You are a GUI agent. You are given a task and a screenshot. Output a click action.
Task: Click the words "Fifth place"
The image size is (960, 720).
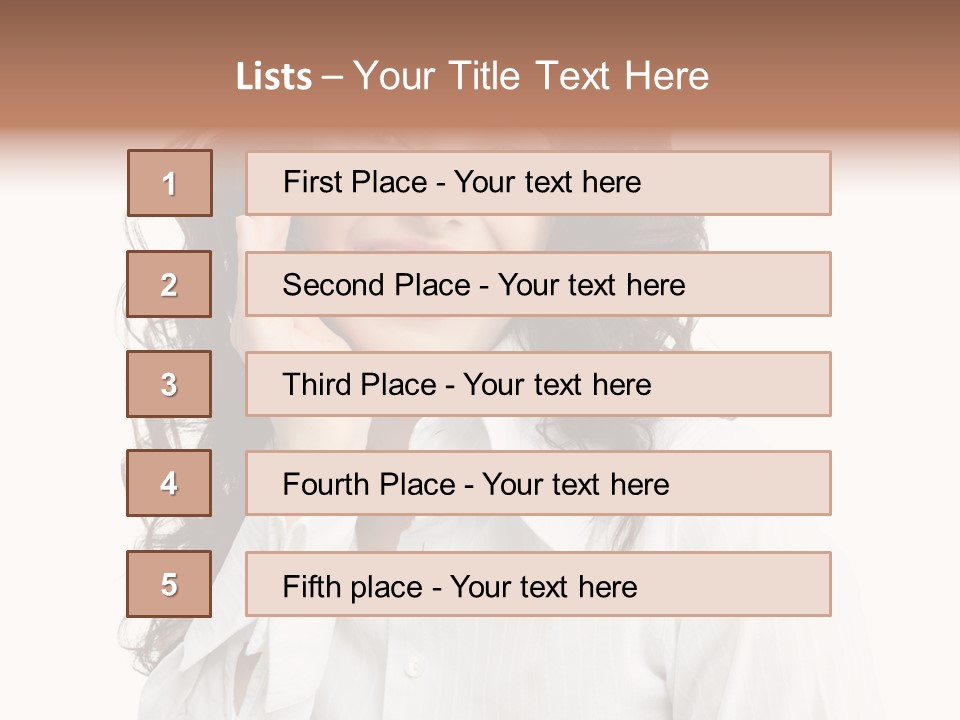tap(354, 586)
